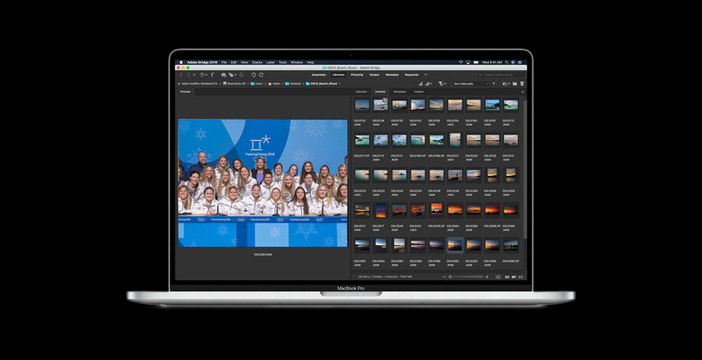Image resolution: width=702 pixels, height=360 pixels.
Task: Switch to the Filmstrip workspace
Action: (357, 75)
